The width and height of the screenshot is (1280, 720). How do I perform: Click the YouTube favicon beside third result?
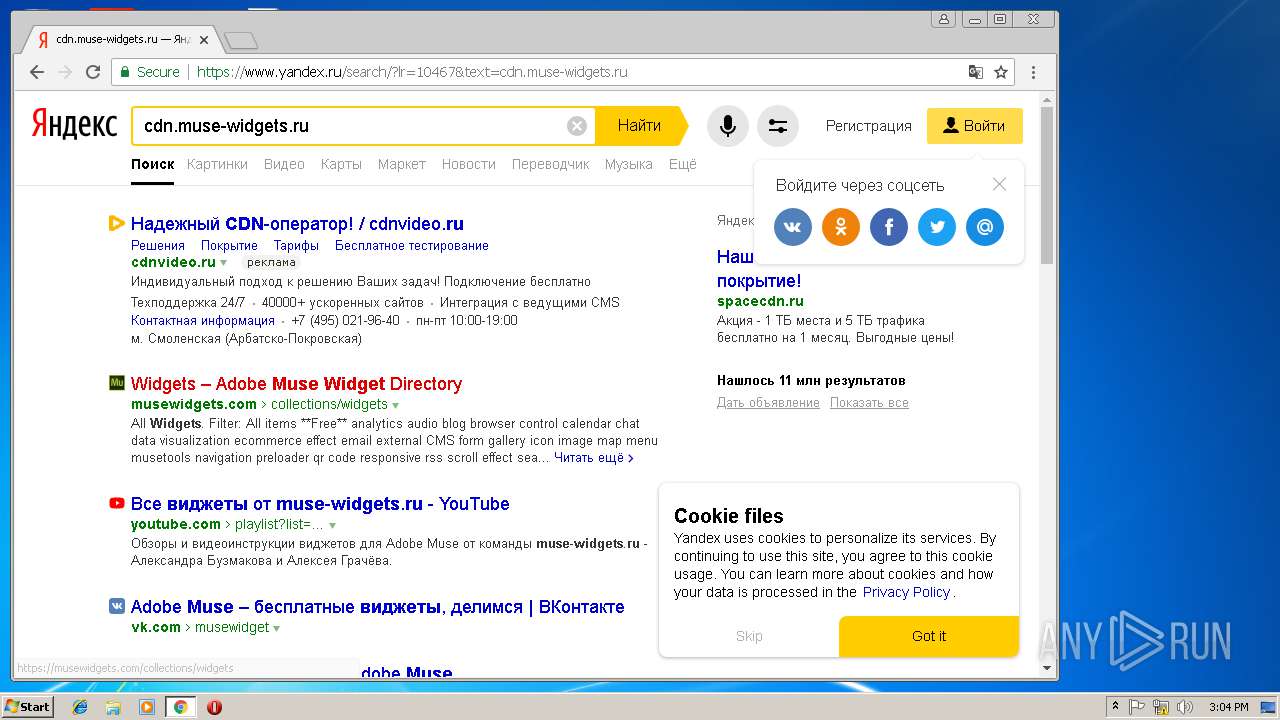[x=117, y=503]
